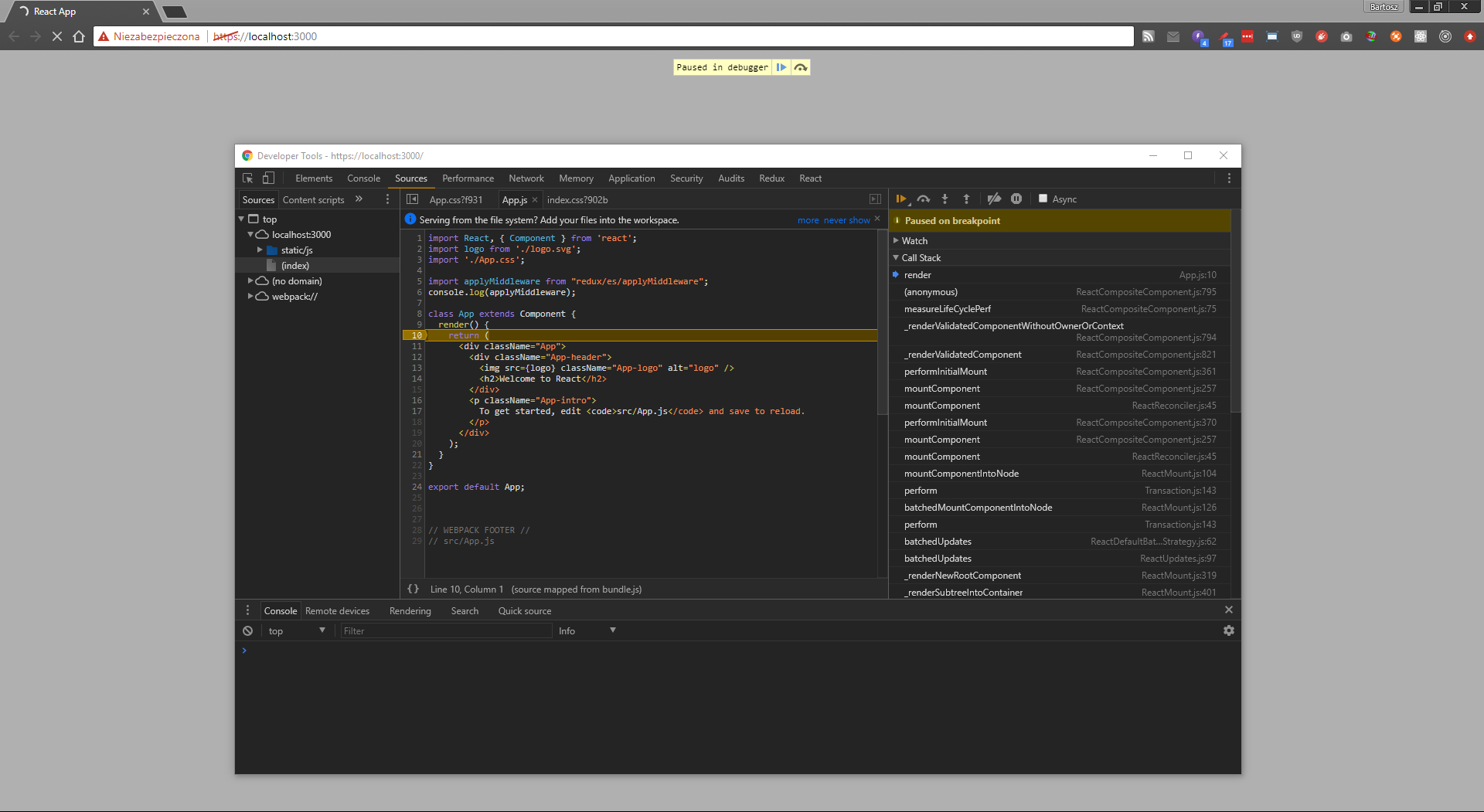Image resolution: width=1484 pixels, height=812 pixels.
Task: Switch to the Network tab
Action: 526,178
